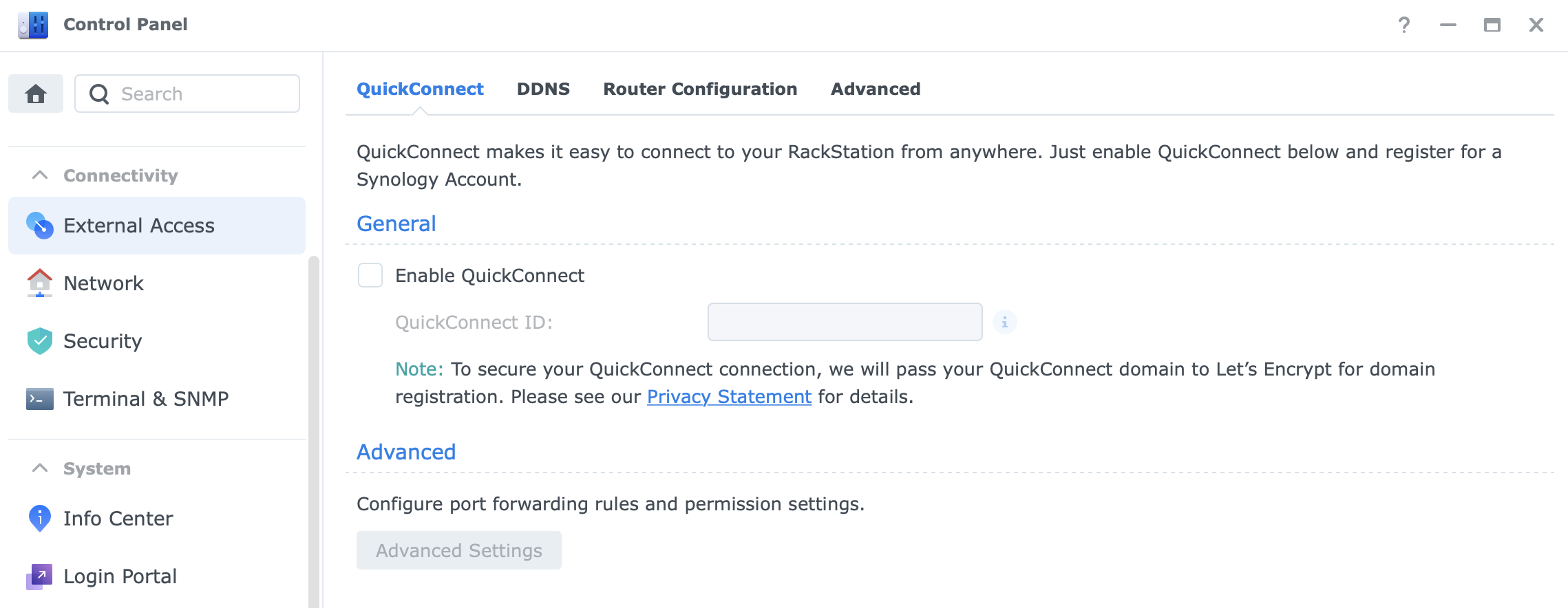Click the Advanced Settings button
1568x608 pixels.
[459, 550]
